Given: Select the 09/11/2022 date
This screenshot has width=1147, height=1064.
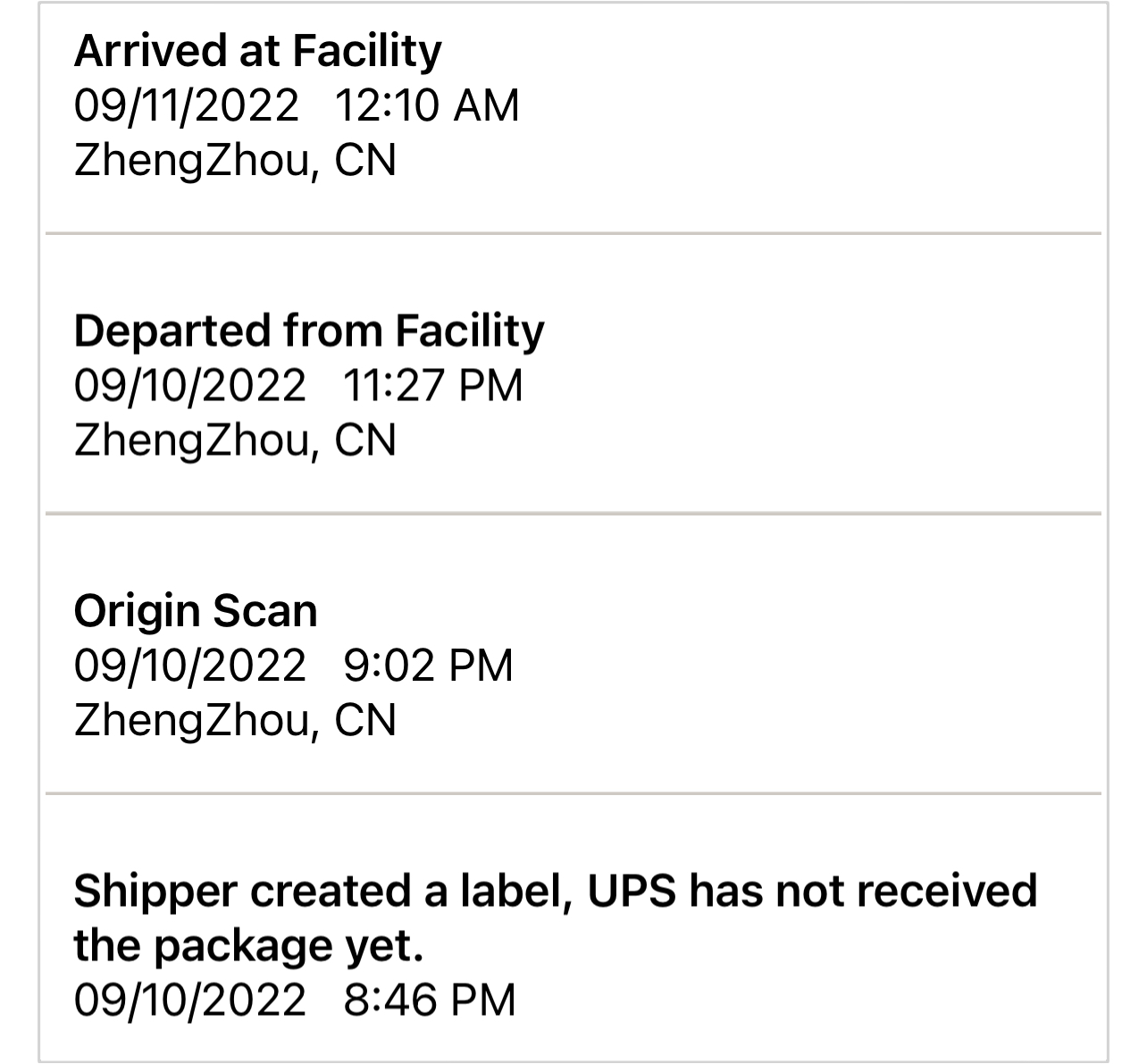Looking at the screenshot, I should coord(187,105).
